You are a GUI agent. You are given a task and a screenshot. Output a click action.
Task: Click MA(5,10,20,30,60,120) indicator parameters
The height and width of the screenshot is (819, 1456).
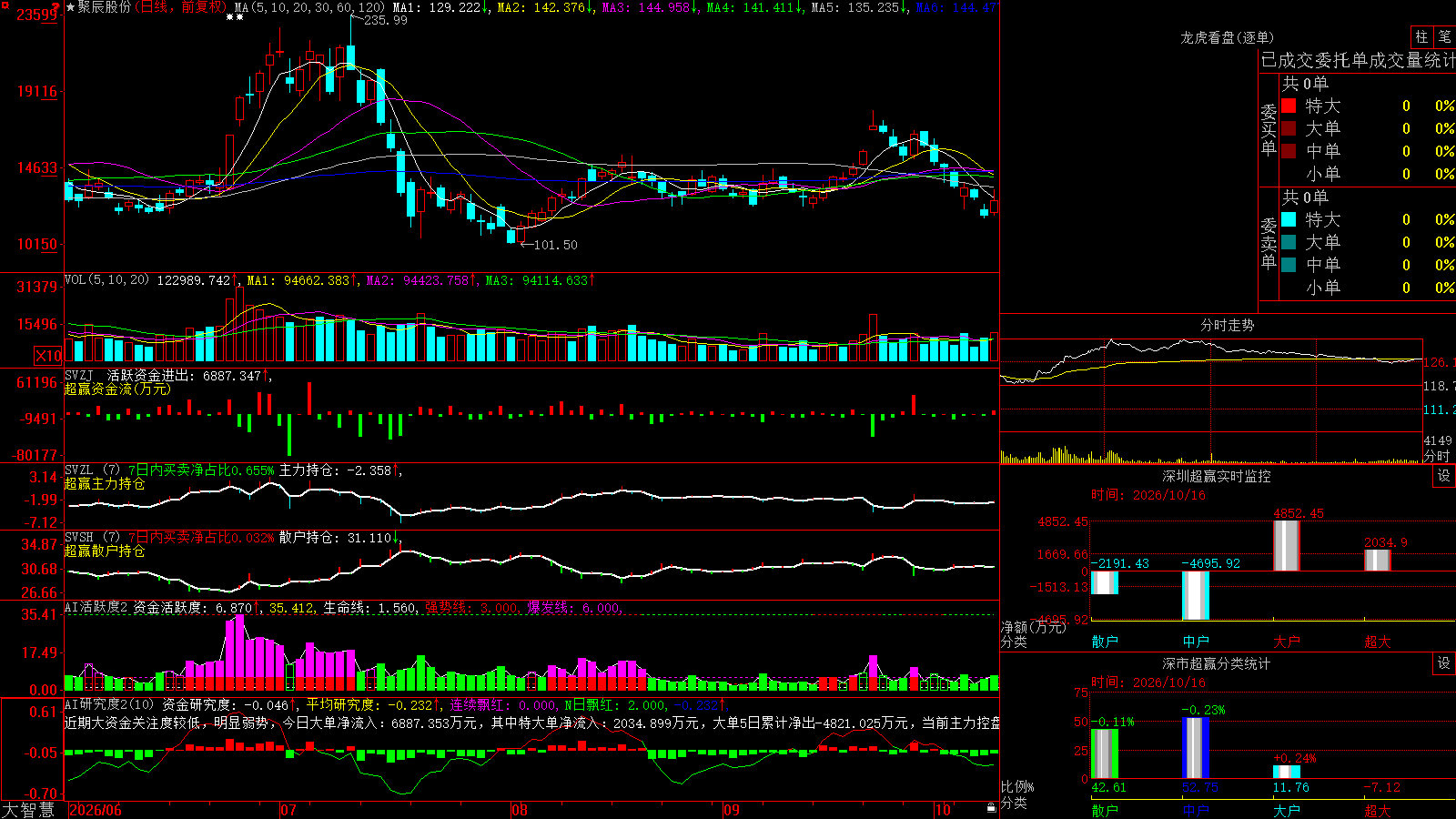pyautogui.click(x=309, y=7)
